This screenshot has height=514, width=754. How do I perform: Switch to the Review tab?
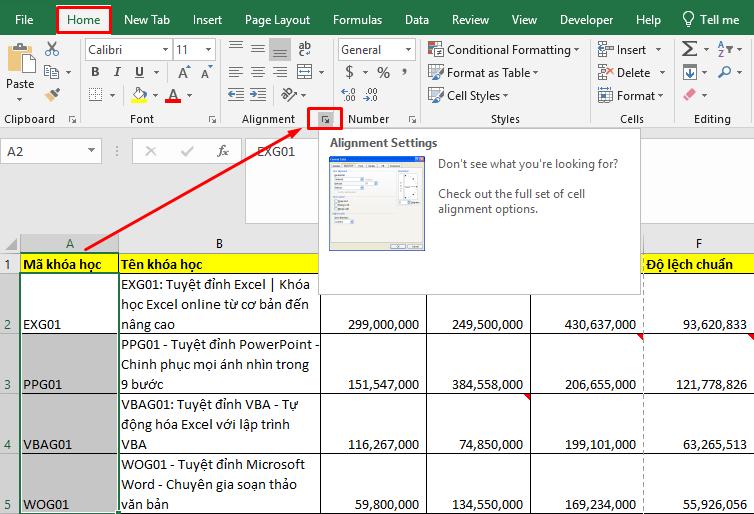[470, 20]
